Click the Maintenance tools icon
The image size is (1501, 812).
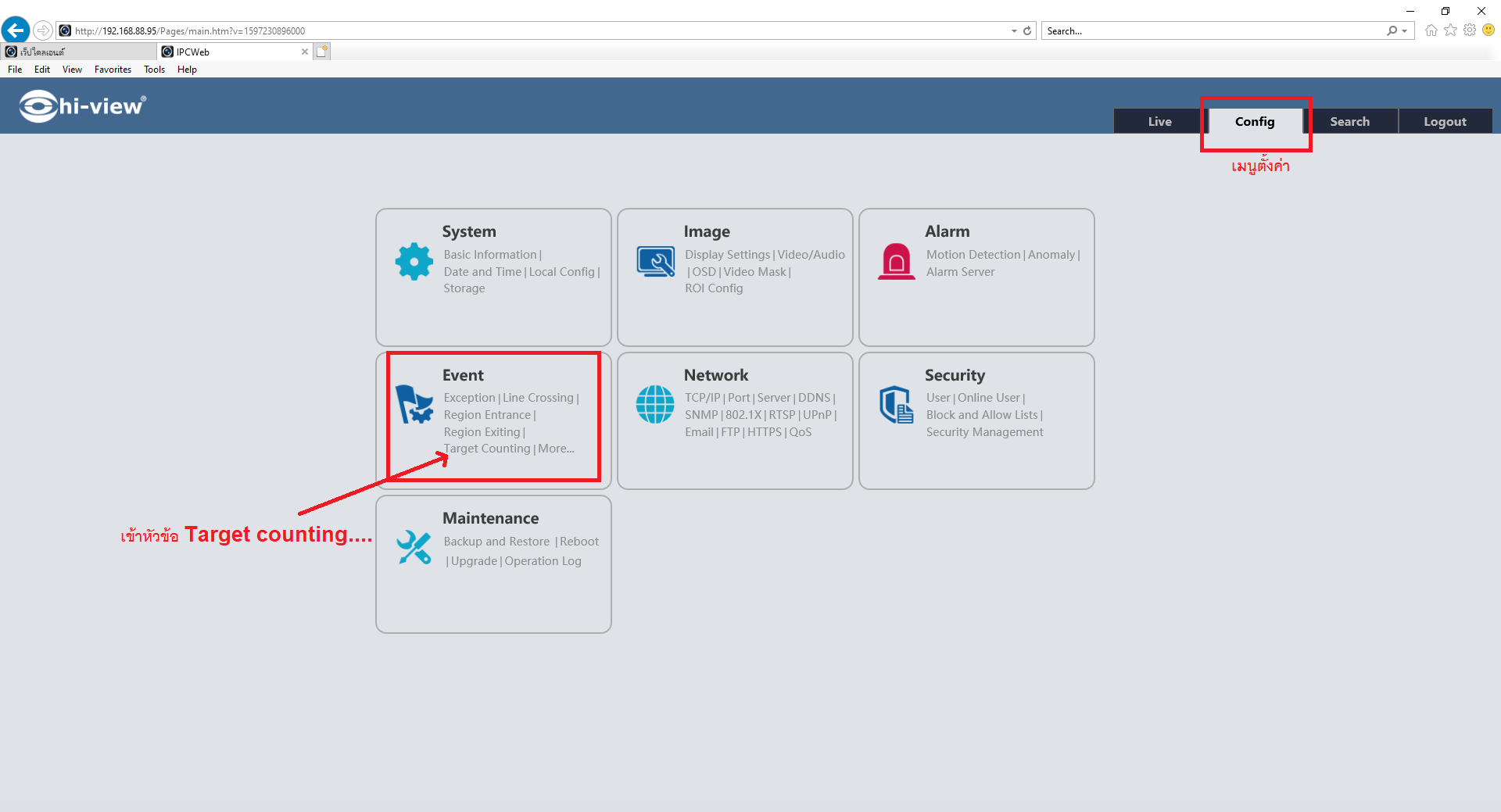(x=414, y=547)
